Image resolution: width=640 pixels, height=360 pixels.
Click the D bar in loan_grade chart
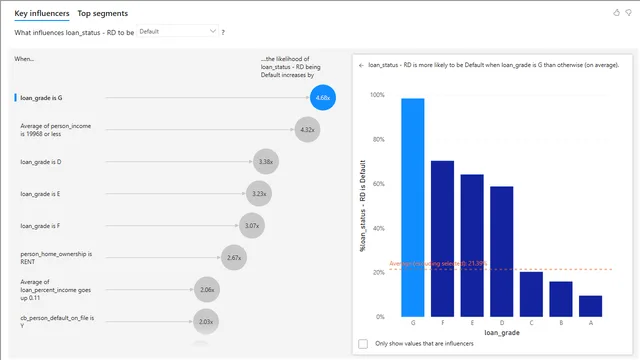coord(502,251)
